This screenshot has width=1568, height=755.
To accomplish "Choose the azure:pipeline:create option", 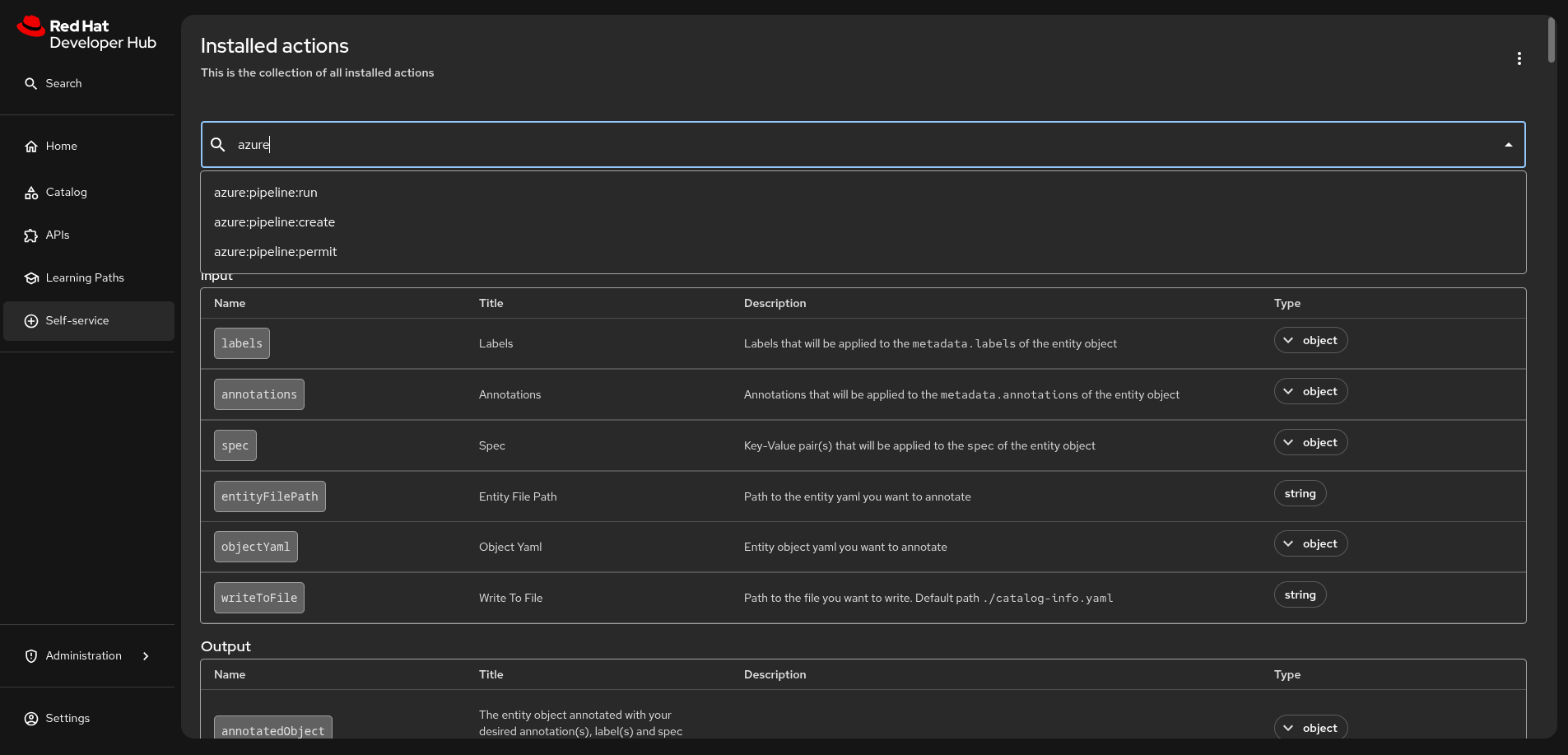I will 274,222.
